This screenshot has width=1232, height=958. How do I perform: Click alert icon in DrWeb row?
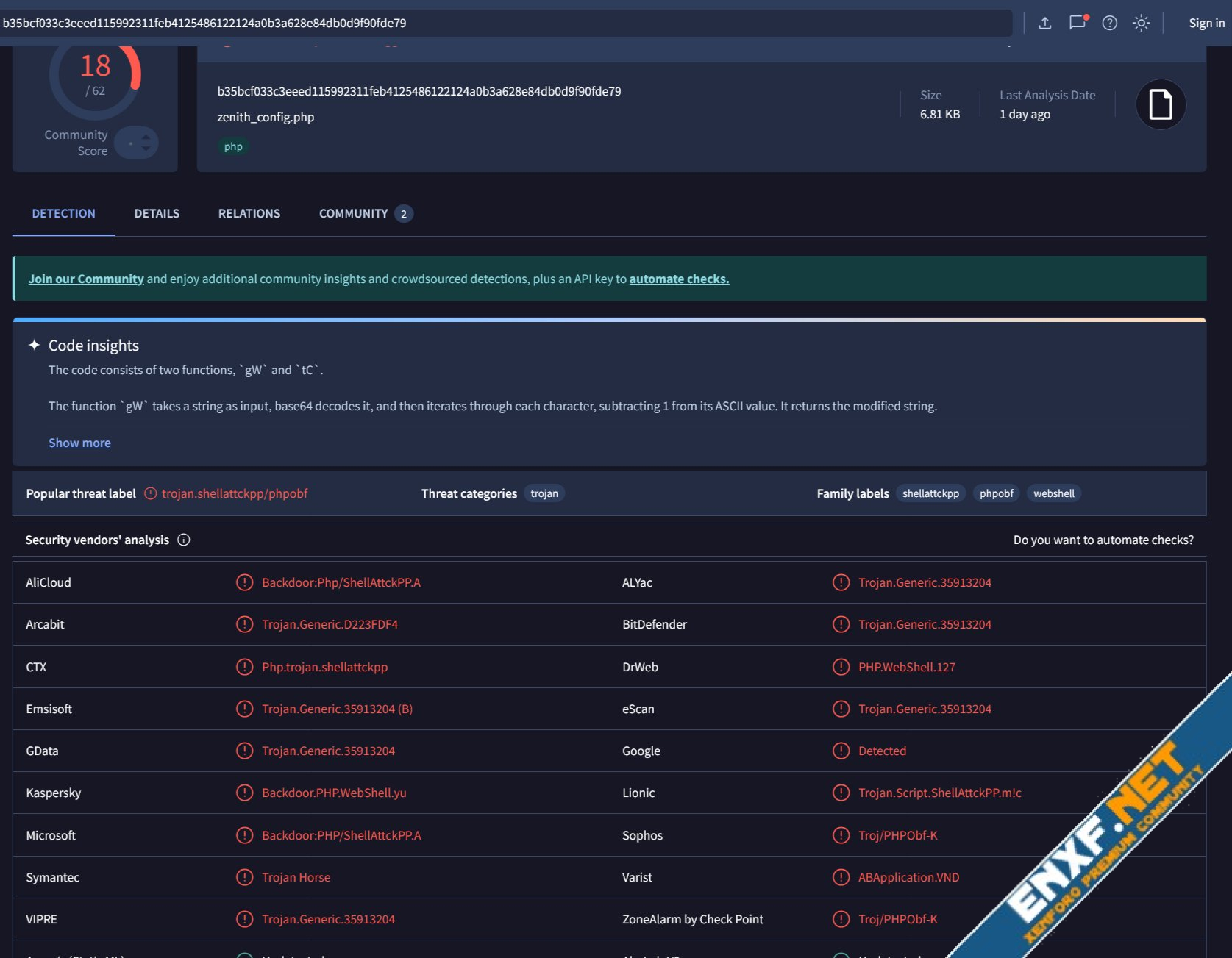click(841, 667)
